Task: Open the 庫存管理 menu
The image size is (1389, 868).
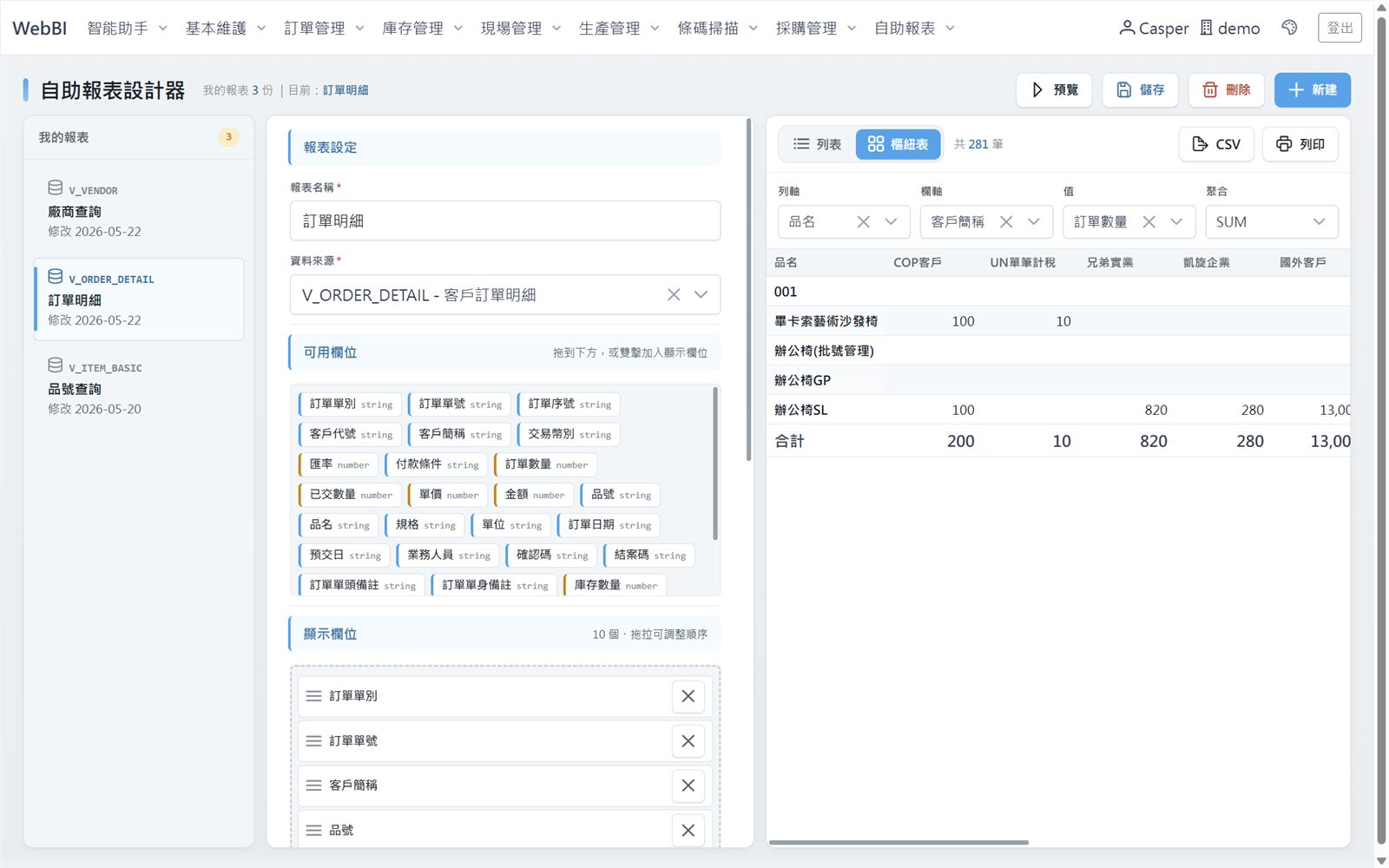Action: coord(423,29)
